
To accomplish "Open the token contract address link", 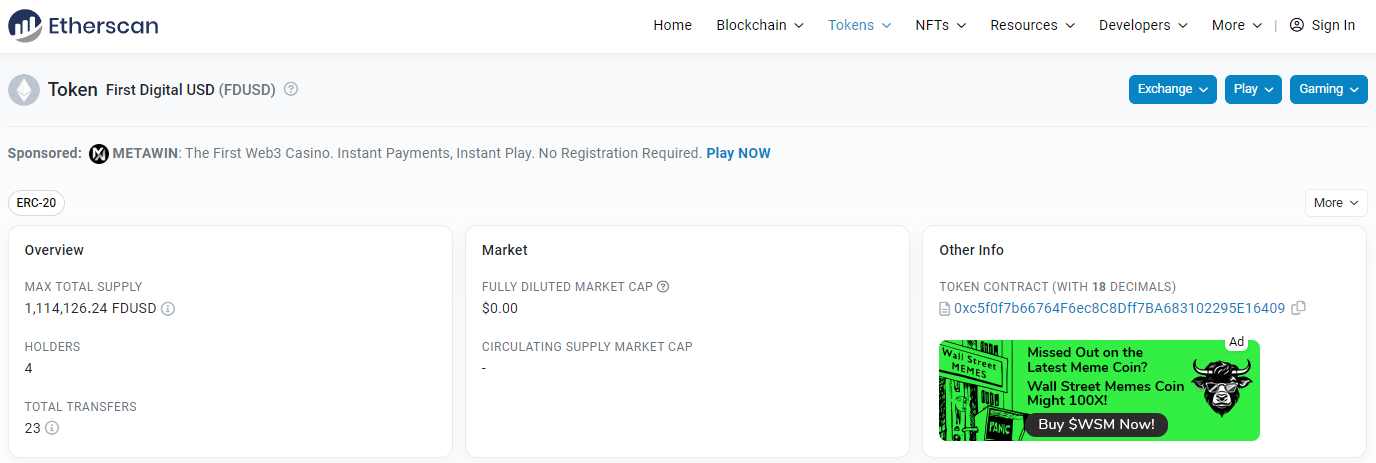I will (x=1119, y=308).
